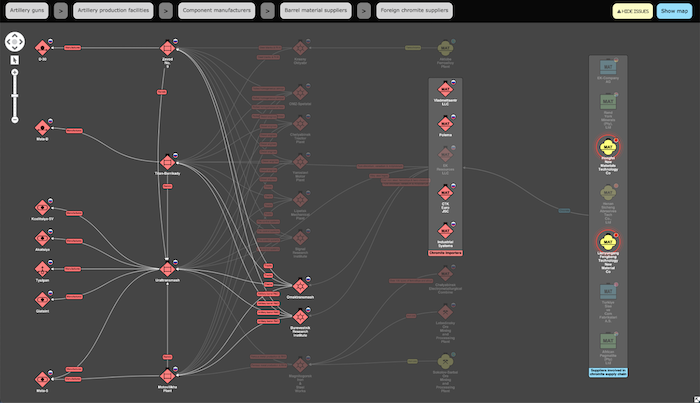Viewport: 700px width, 403px height.
Task: Click the Aktobe Ferroalloy Plant node
Action: pos(445,48)
